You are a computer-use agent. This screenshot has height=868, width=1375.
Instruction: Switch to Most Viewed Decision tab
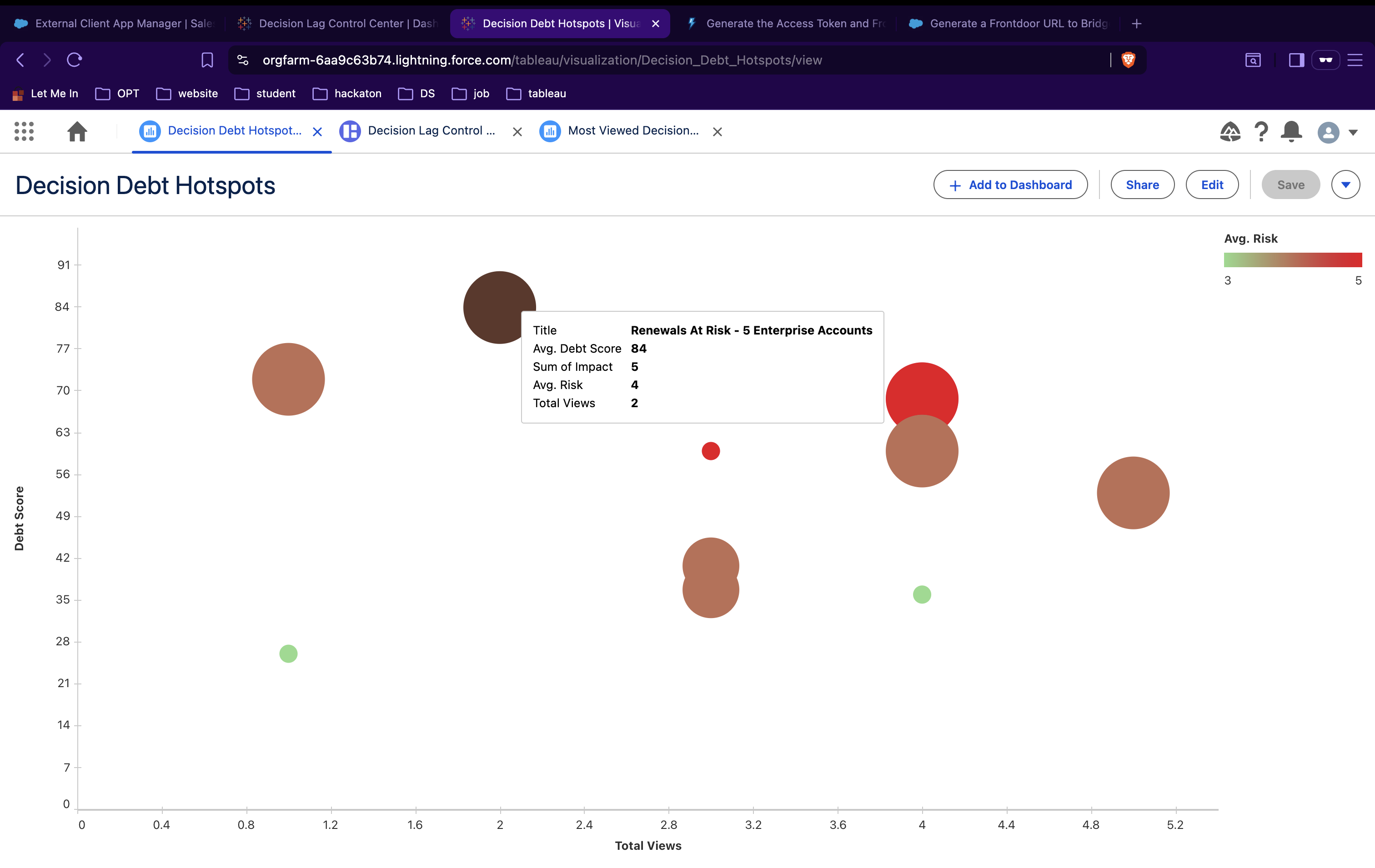tap(632, 131)
